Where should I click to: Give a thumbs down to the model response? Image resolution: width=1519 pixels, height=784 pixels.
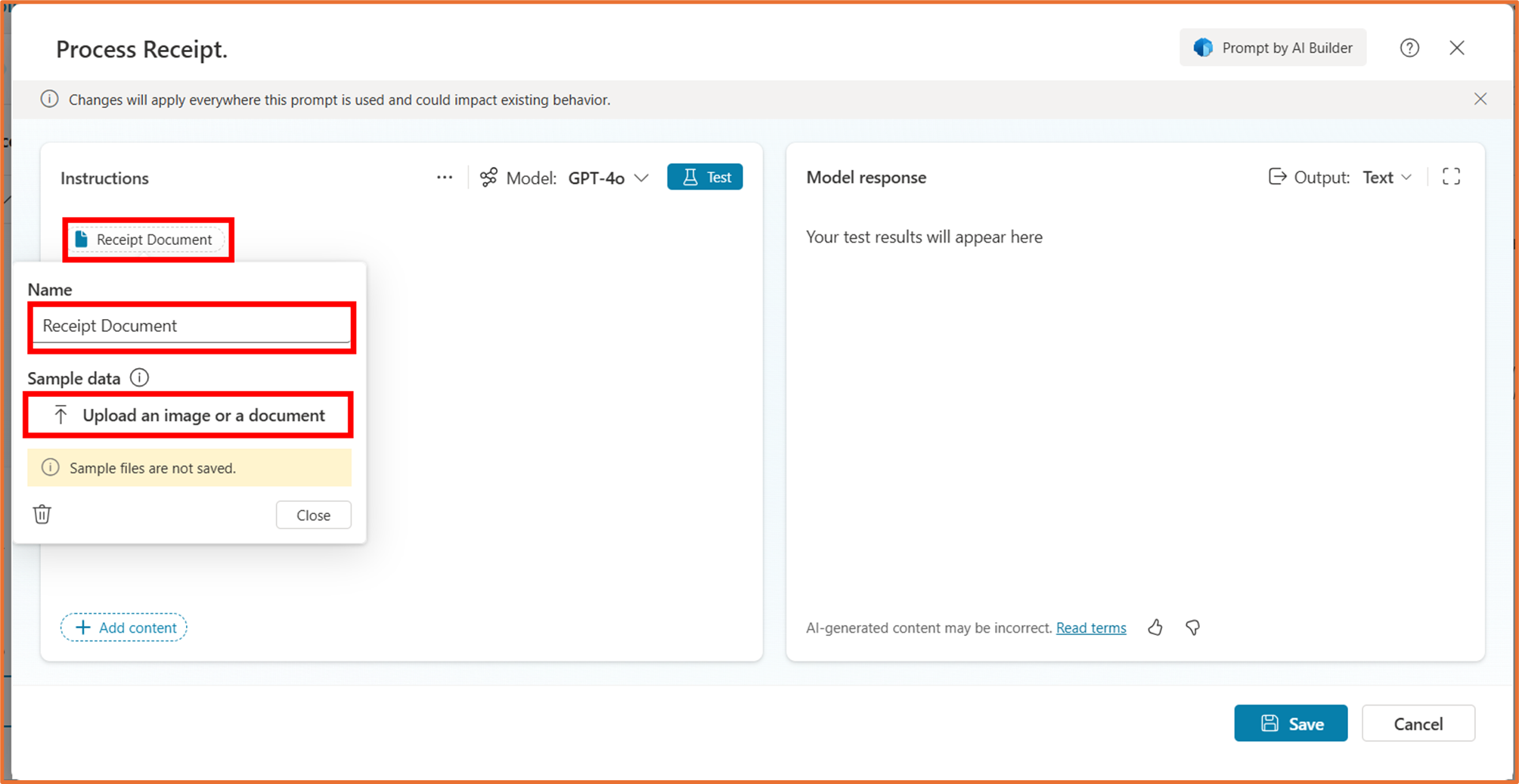pyautogui.click(x=1192, y=628)
